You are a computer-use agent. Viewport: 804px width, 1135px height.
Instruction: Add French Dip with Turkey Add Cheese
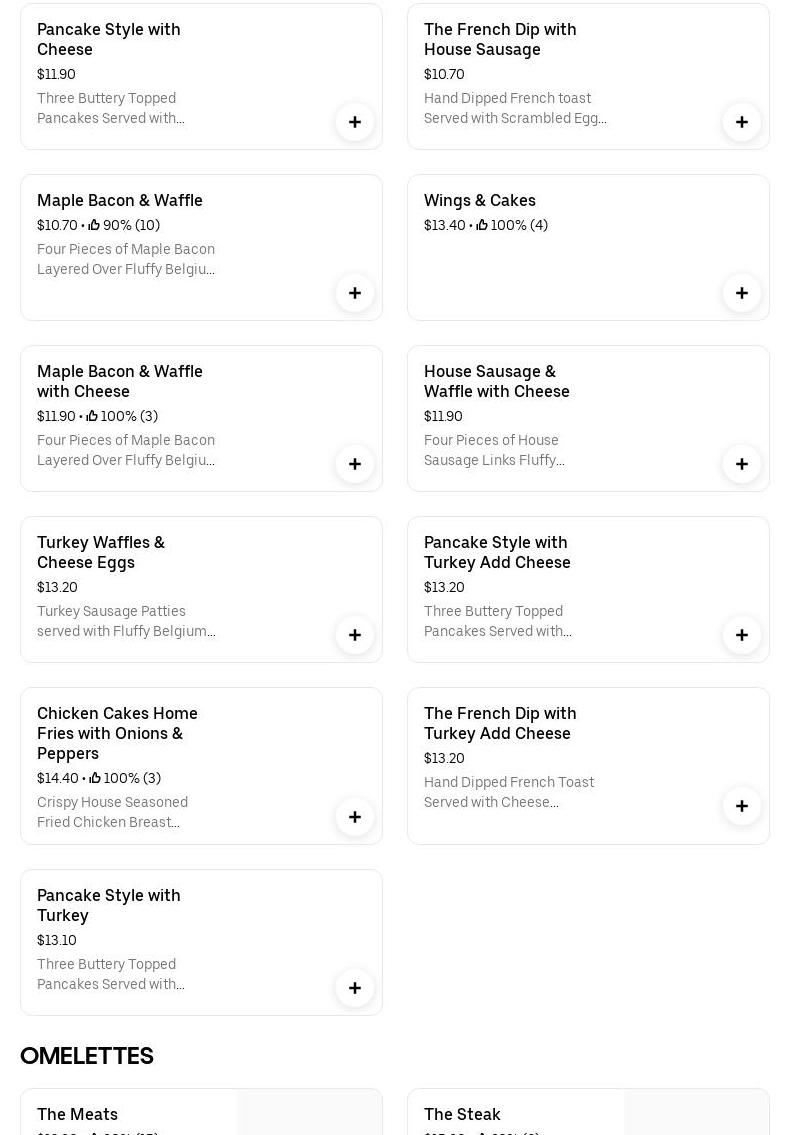(x=742, y=806)
